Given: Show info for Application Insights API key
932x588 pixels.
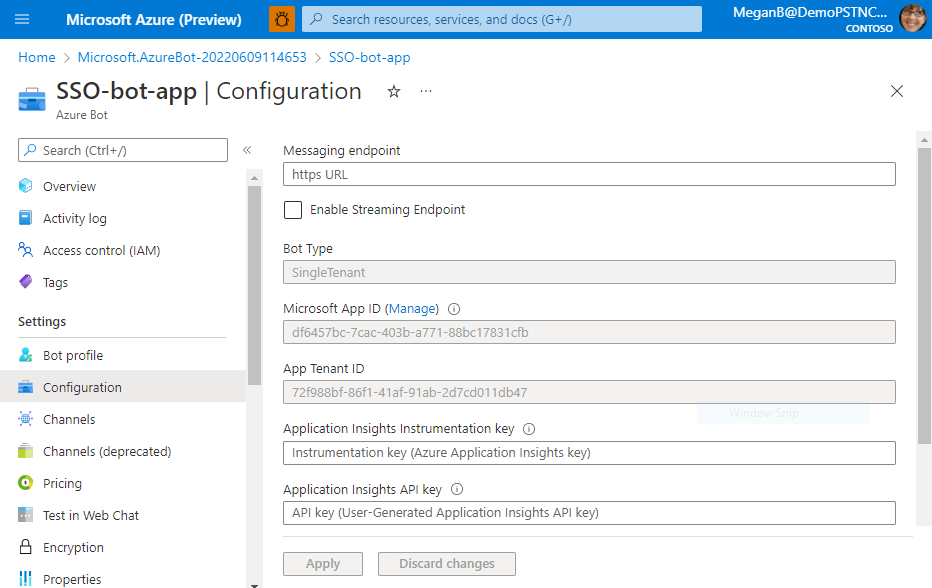Looking at the screenshot, I should point(457,490).
